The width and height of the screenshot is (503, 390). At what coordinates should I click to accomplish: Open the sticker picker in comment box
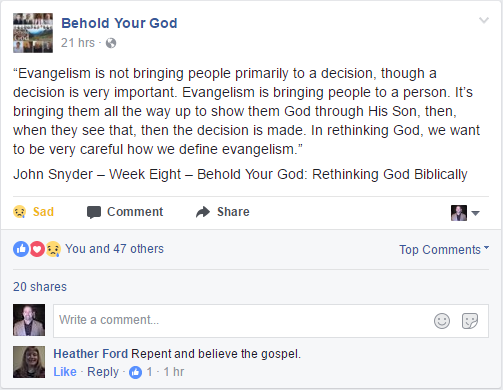470,321
